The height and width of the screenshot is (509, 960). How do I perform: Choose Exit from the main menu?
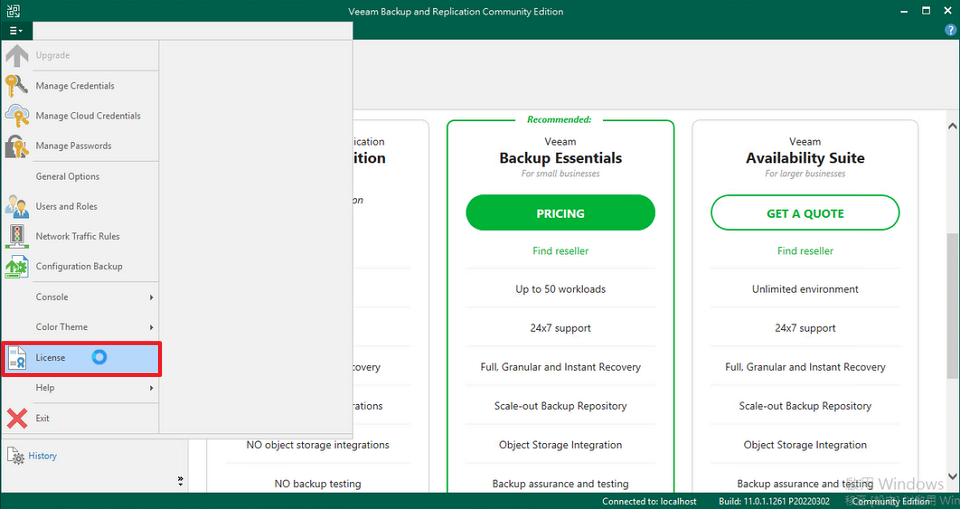(x=81, y=418)
